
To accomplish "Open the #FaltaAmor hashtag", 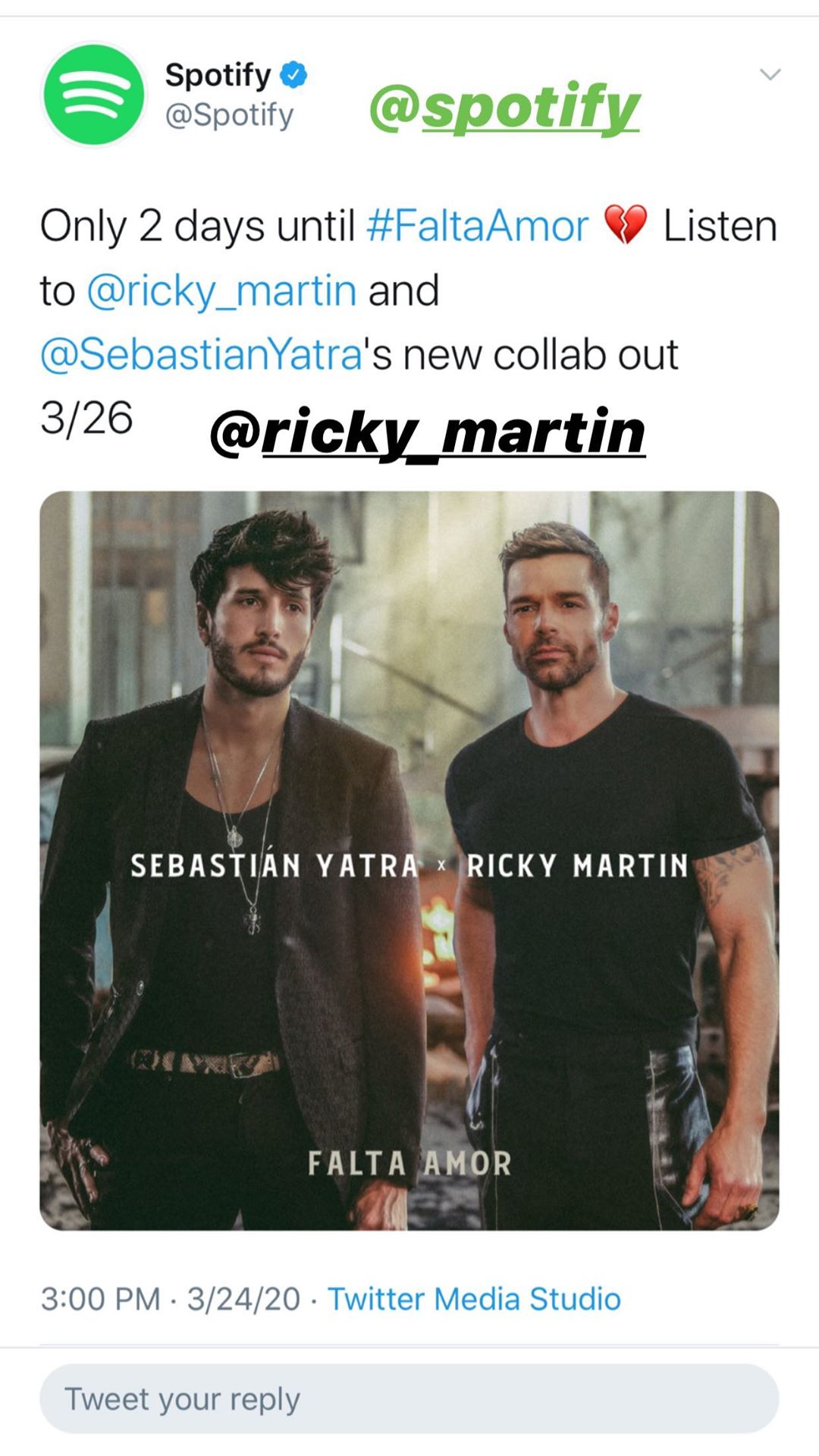I will pos(477,226).
